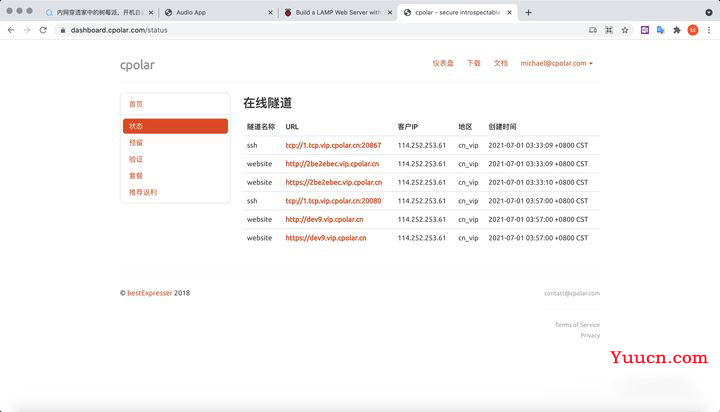Click the ssh name in the tcp 20080 row
The width and height of the screenshot is (720, 412).
point(252,201)
